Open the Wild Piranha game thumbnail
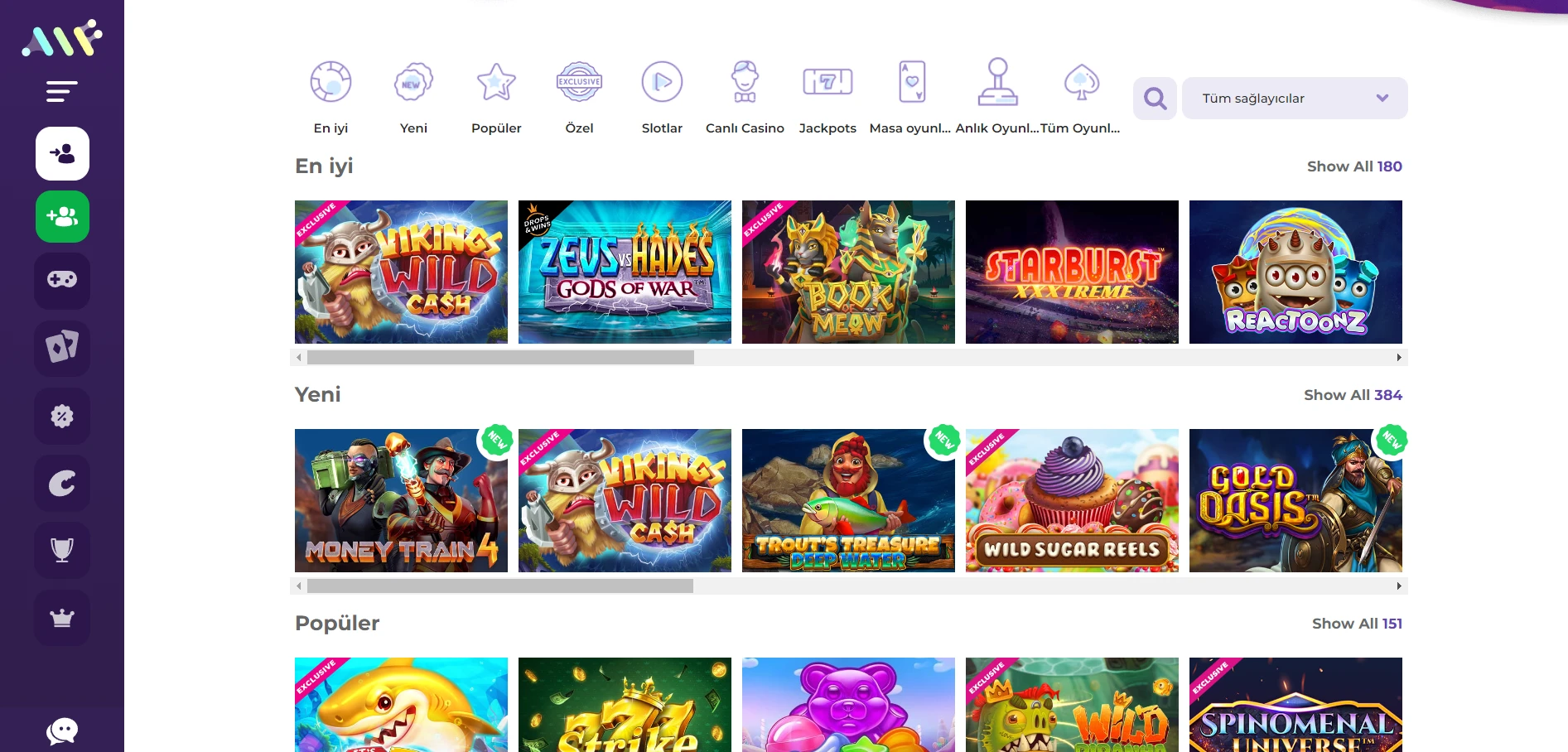This screenshot has width=1568, height=752. click(1072, 705)
